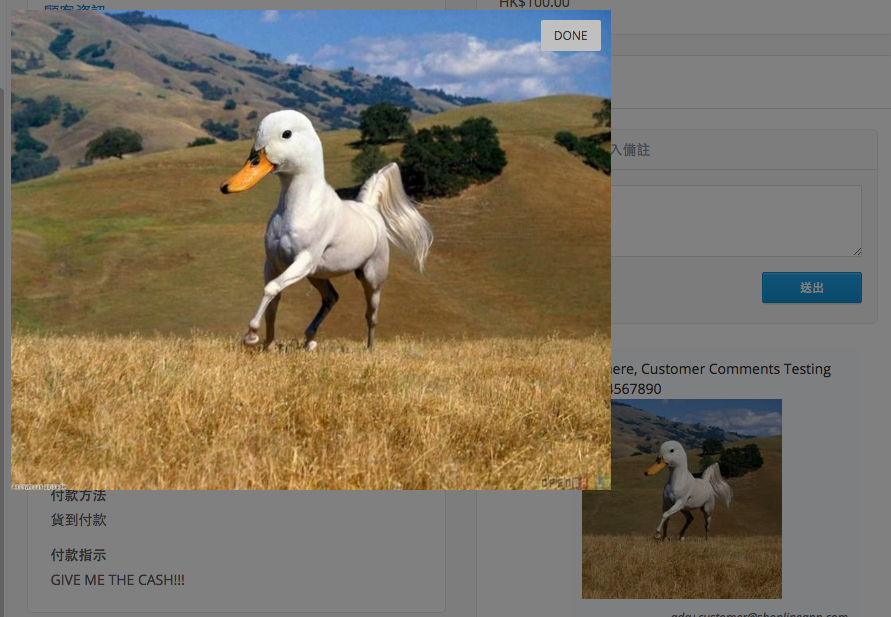
Task: Click the HK$100.00 amount
Action: [x=534, y=5]
